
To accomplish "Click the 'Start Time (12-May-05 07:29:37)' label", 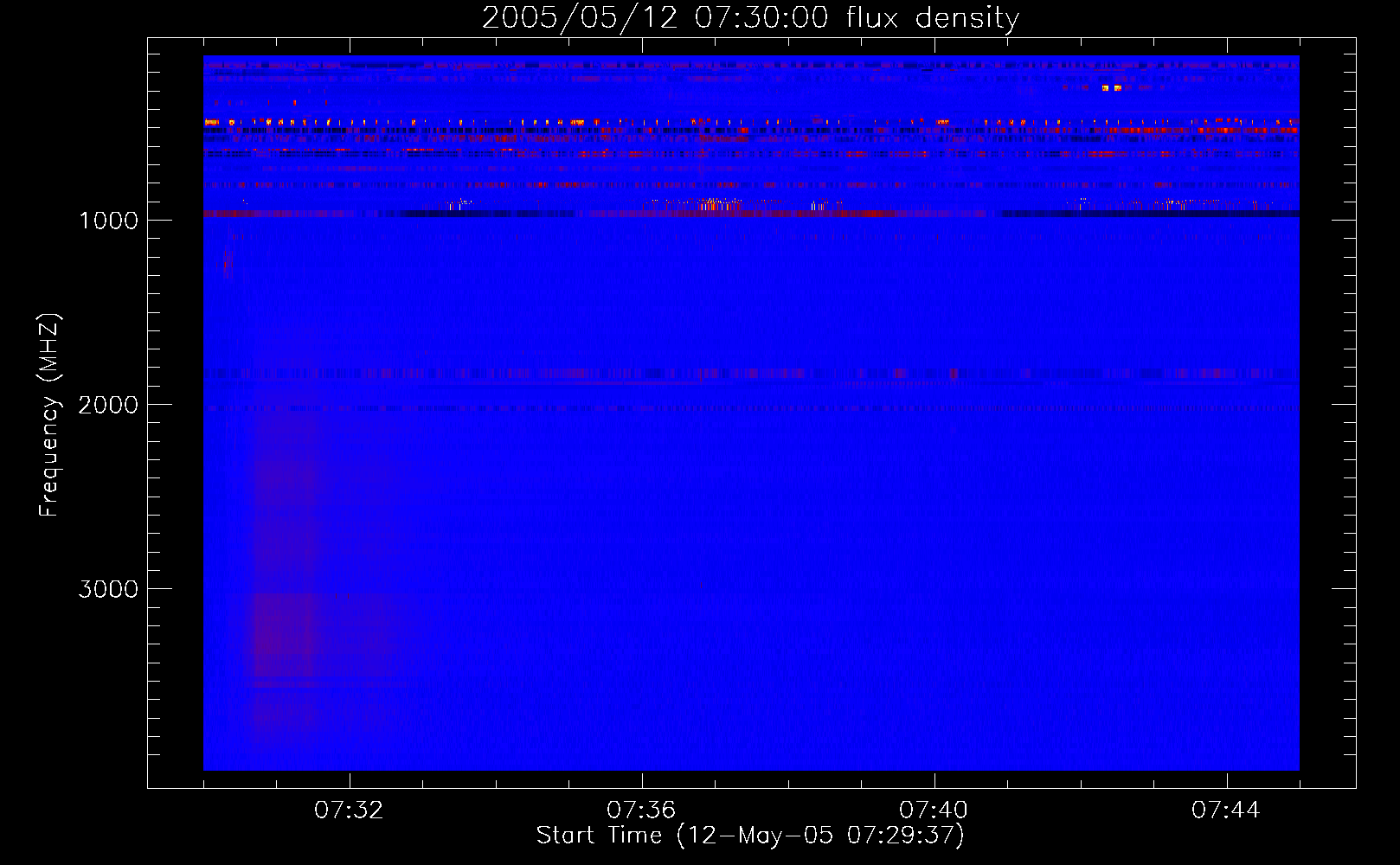I will (x=750, y=836).
